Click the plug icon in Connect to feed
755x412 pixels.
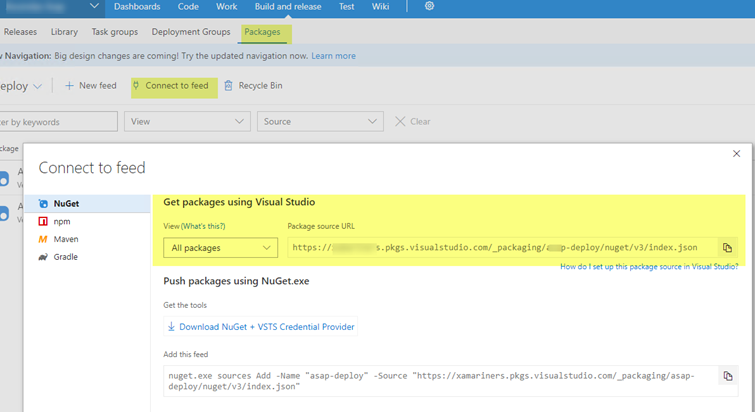[x=136, y=86]
